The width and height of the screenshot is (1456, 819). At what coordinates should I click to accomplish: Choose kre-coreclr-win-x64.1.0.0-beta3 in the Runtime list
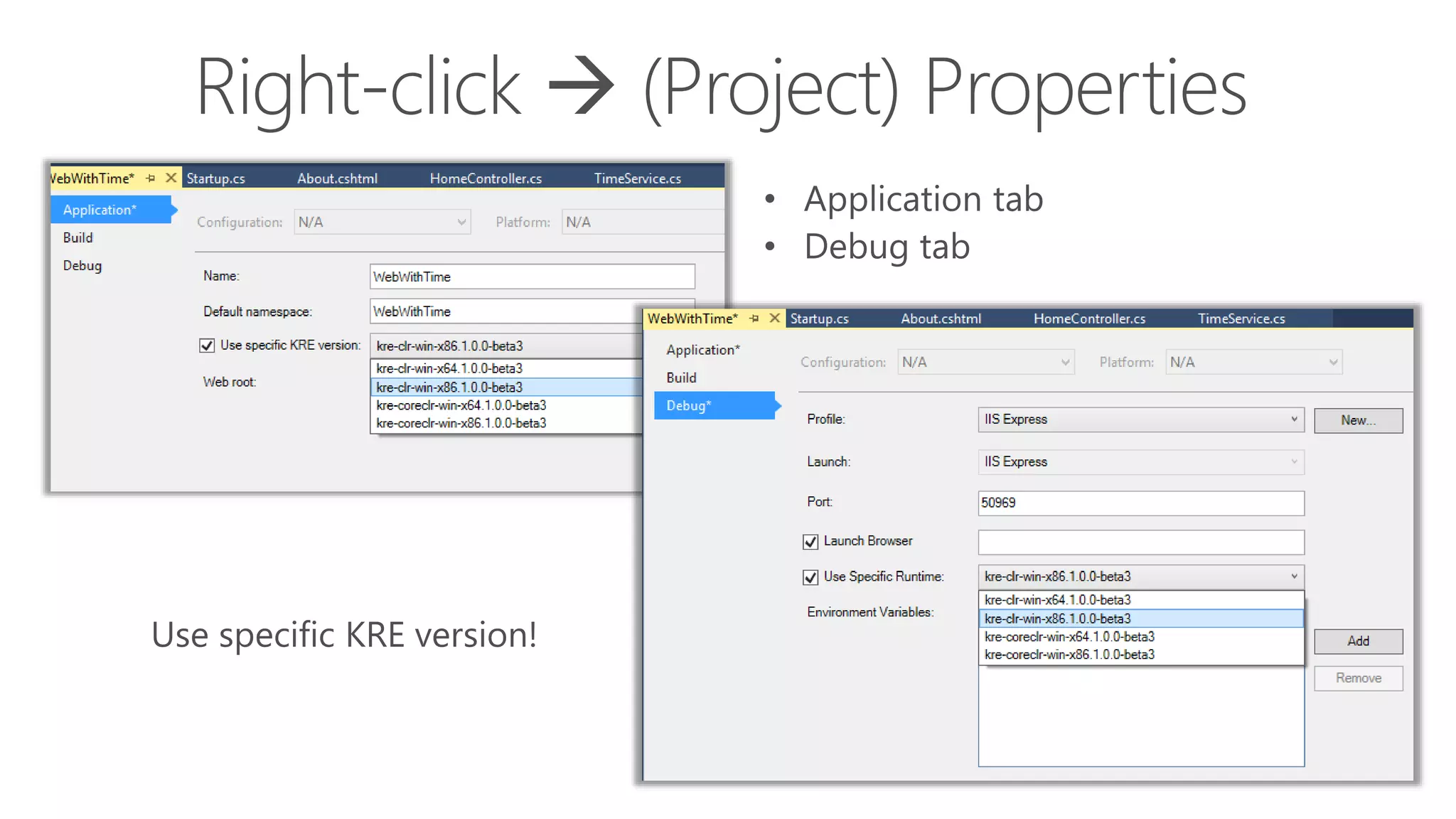coord(1069,637)
